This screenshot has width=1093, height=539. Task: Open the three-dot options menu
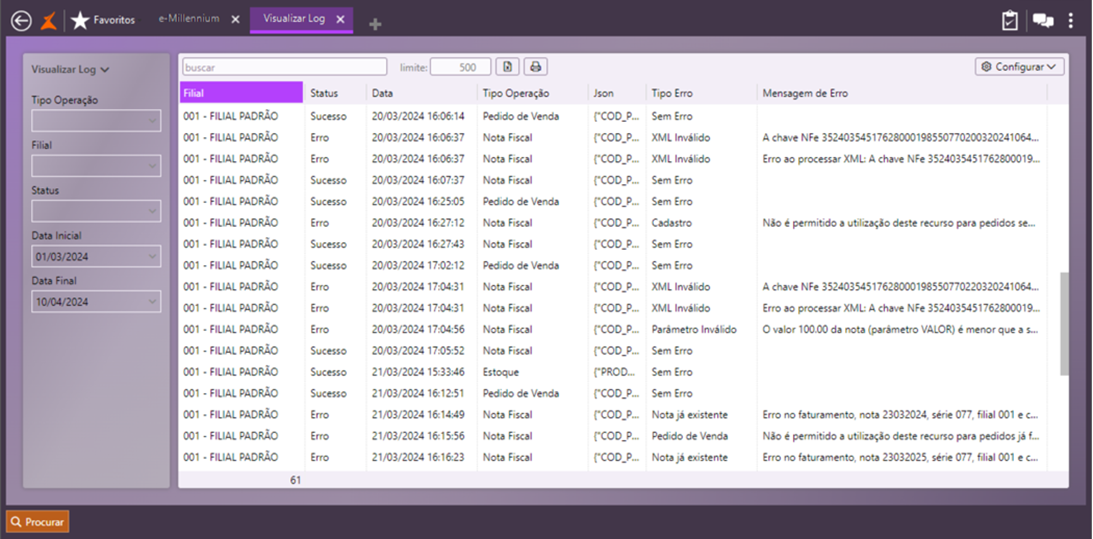coord(1071,20)
